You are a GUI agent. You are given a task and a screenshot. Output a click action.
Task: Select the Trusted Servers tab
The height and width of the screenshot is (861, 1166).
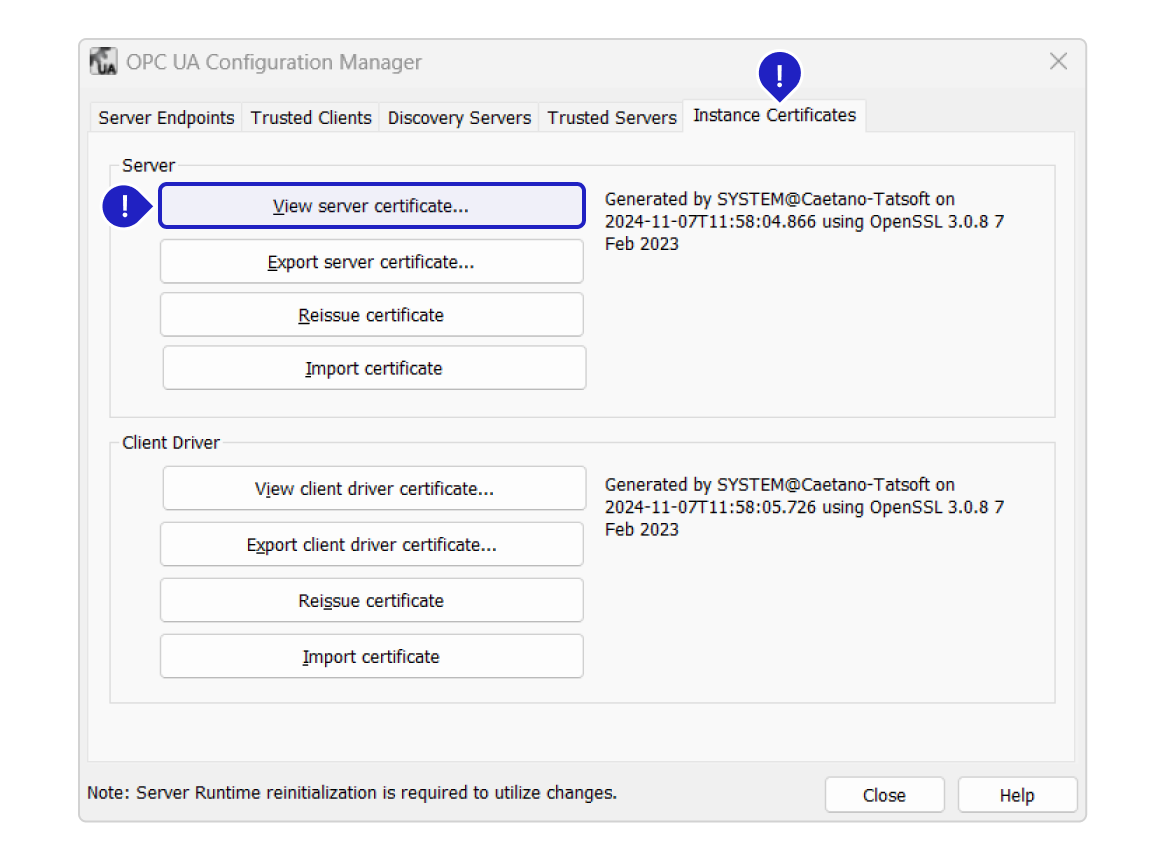pos(612,118)
